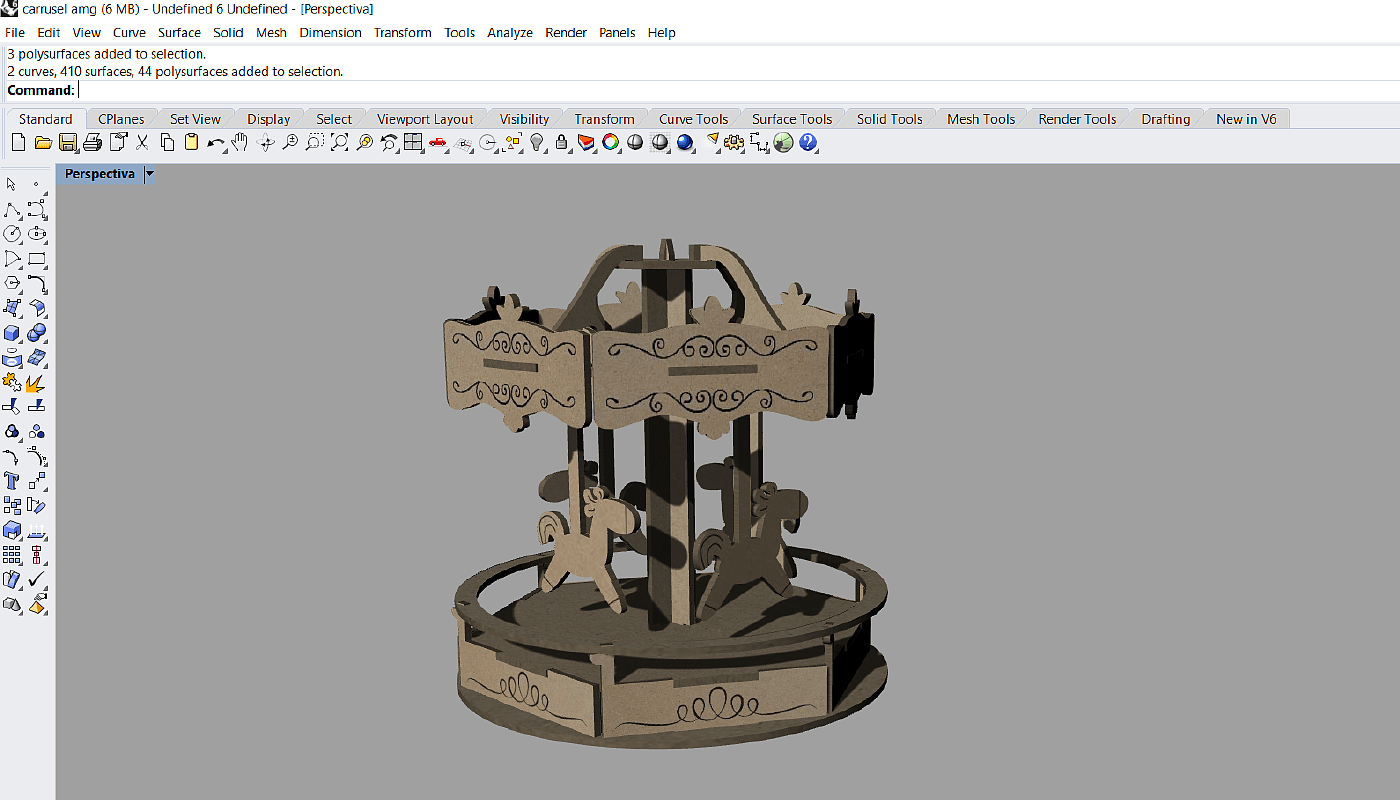Image resolution: width=1400 pixels, height=800 pixels.
Task: Open the color wheel object properties icon
Action: click(610, 143)
